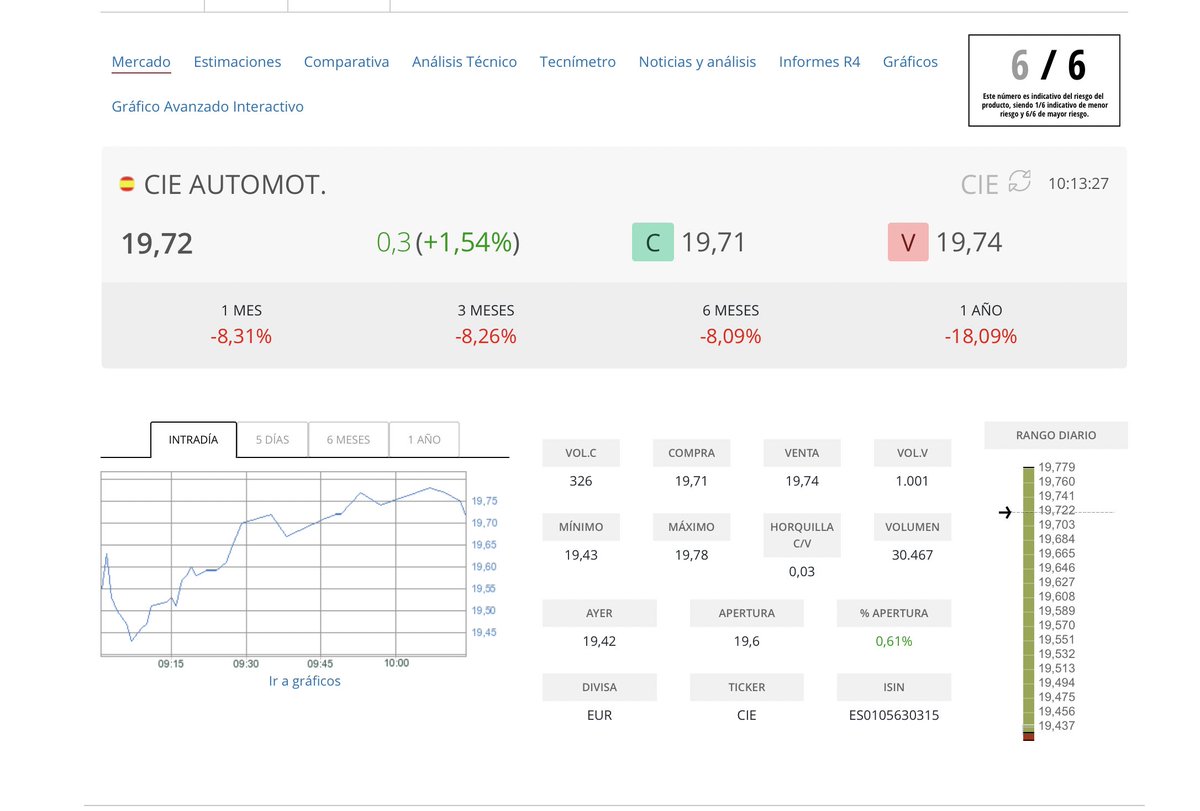The image size is (1200, 811).
Task: Click the green daily range bar
Action: coord(1027,600)
